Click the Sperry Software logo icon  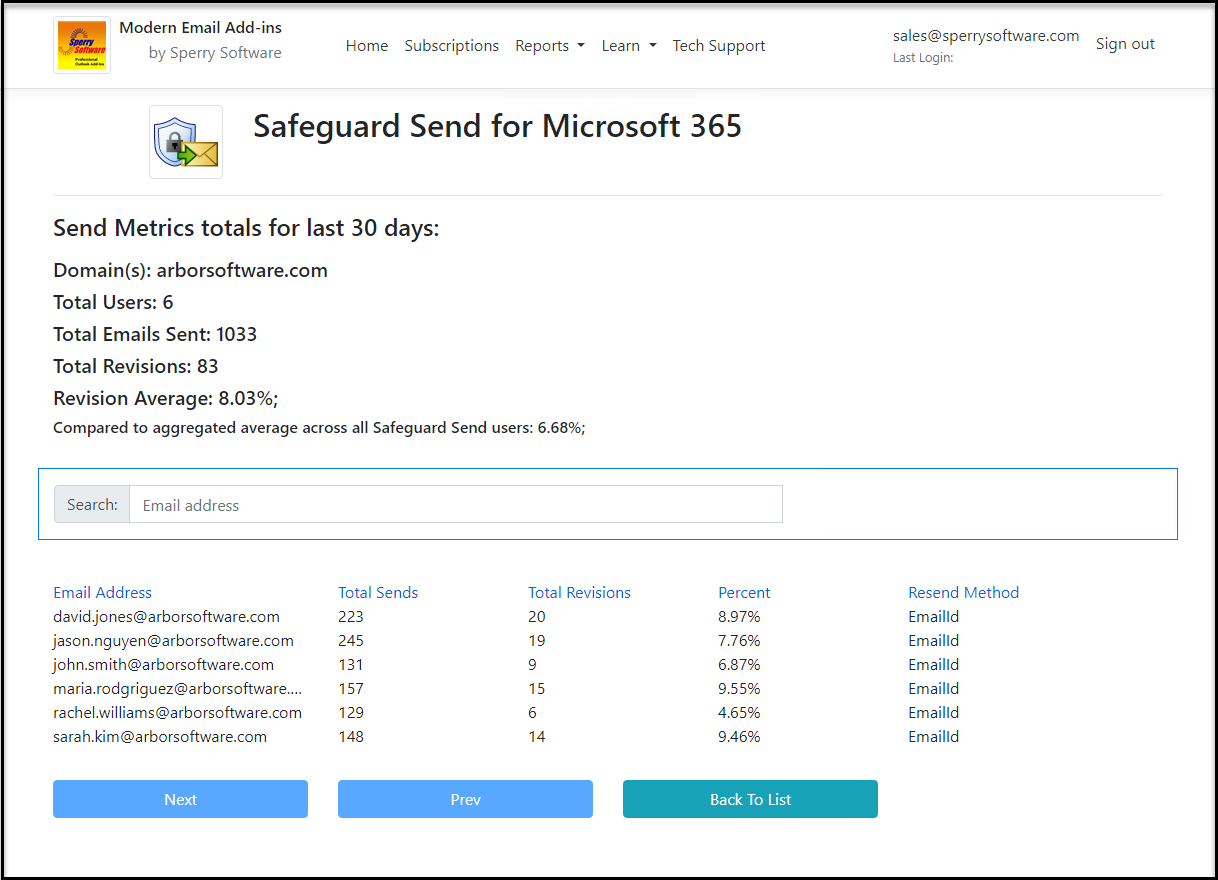[x=82, y=45]
